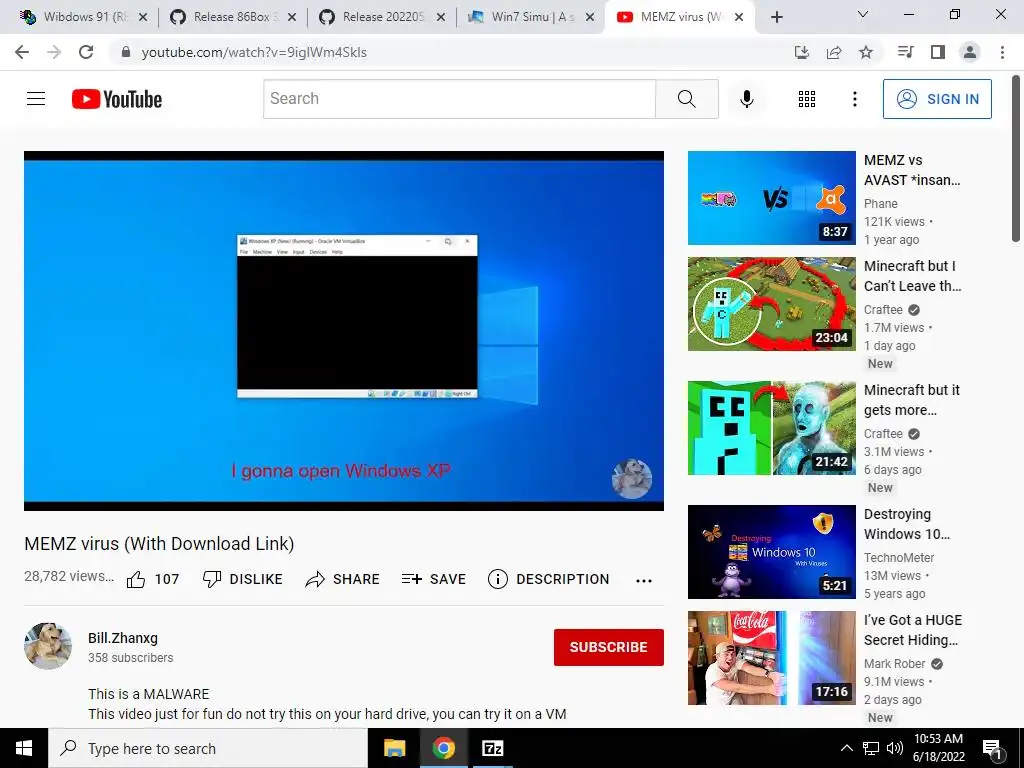
Task: Open Destroying Windows 10 video title
Action: 907,524
